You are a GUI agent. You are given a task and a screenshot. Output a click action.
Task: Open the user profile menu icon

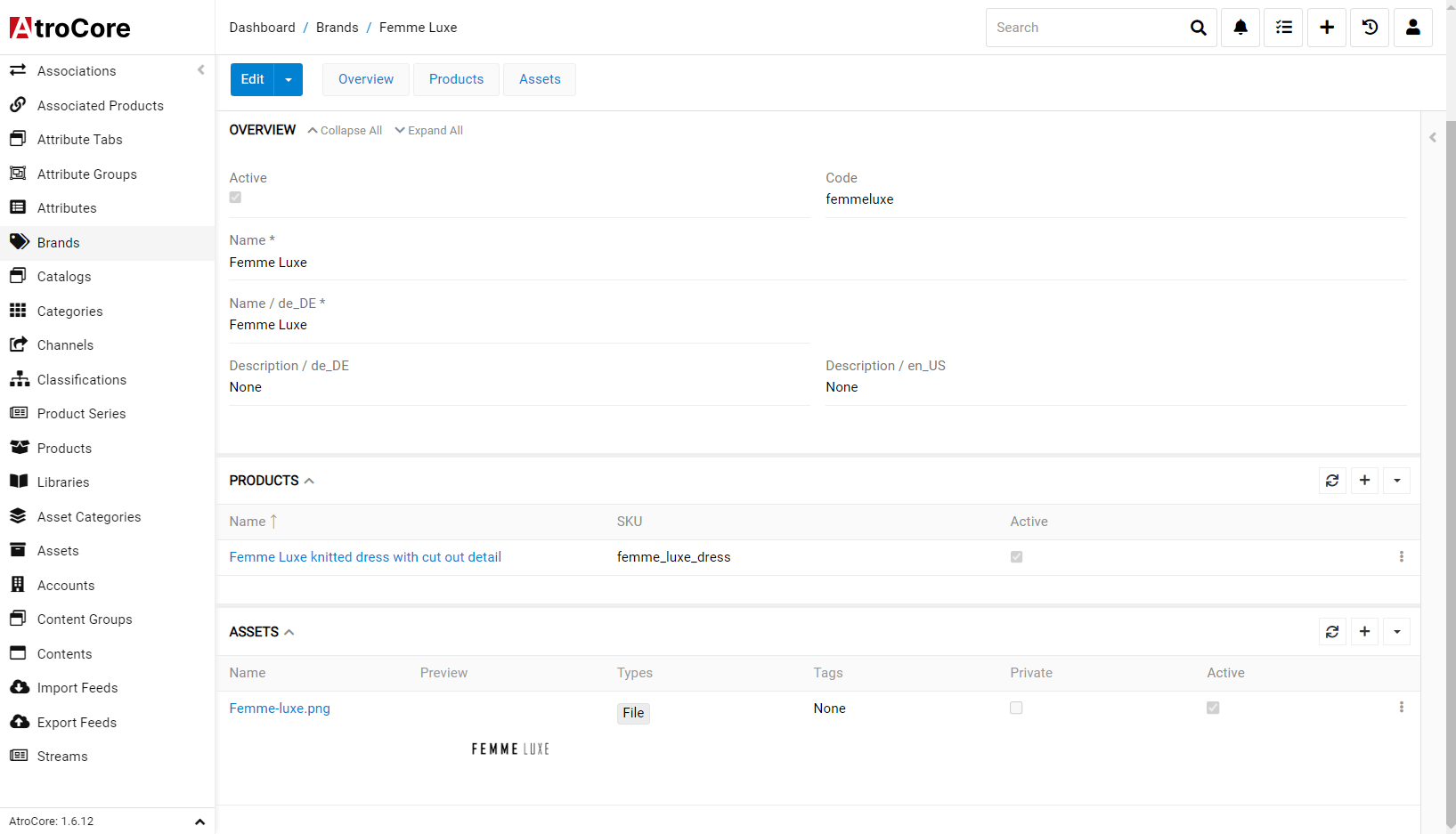(x=1413, y=28)
